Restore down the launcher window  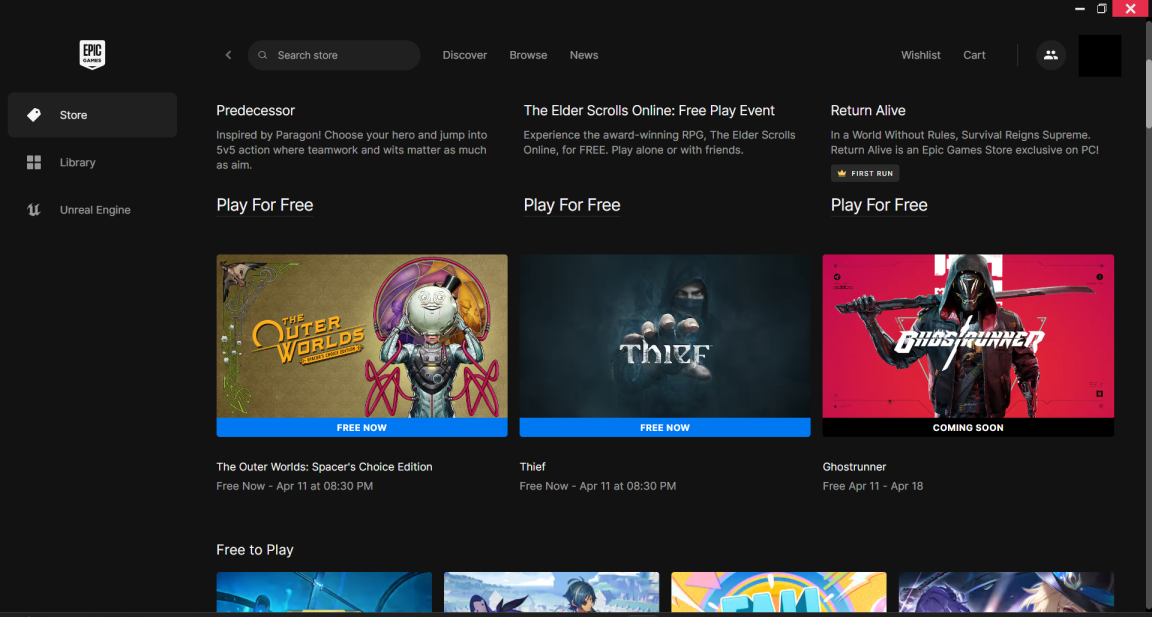pyautogui.click(x=1101, y=9)
